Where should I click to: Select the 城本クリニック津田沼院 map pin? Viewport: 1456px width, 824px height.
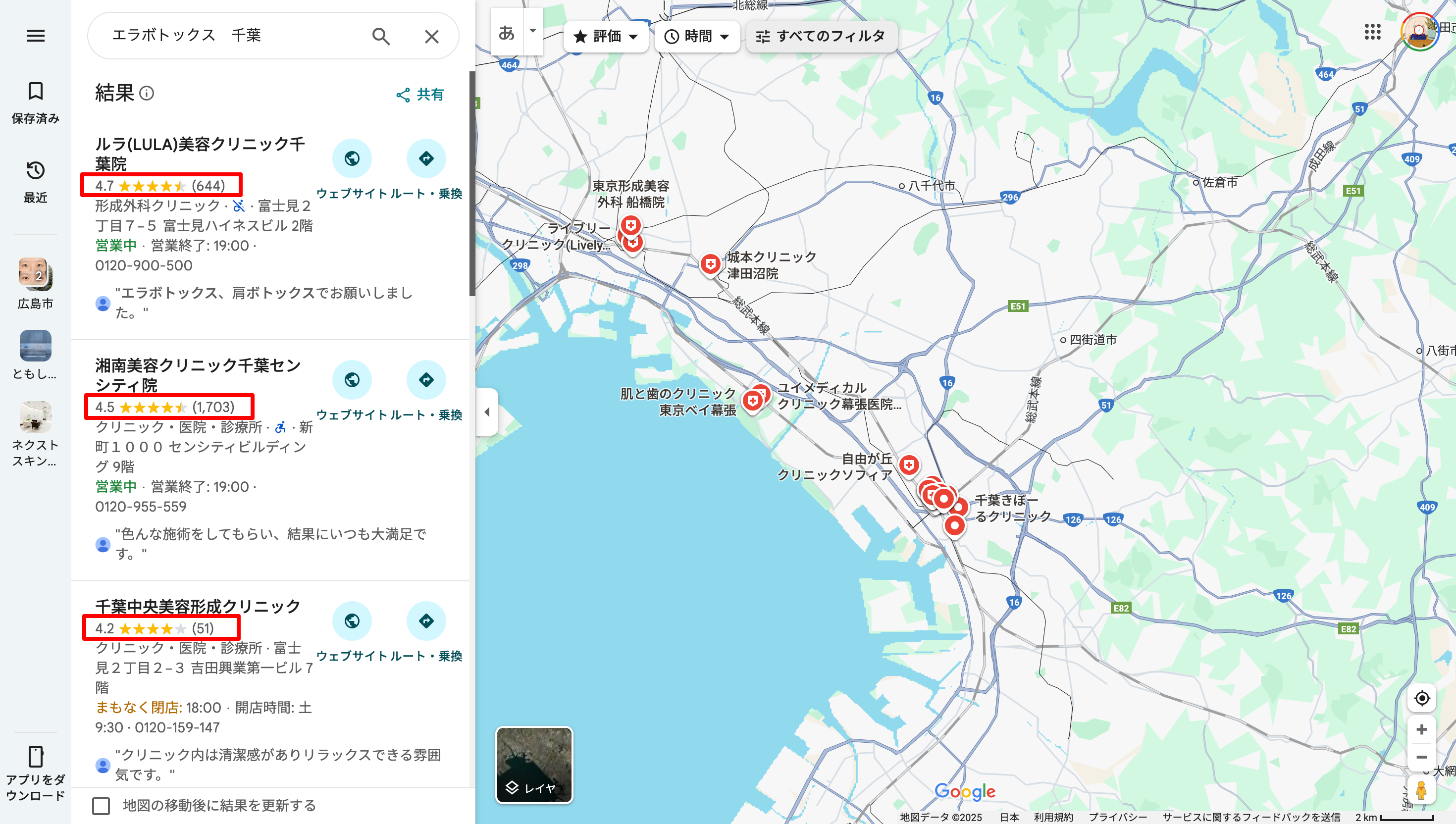[x=710, y=264]
